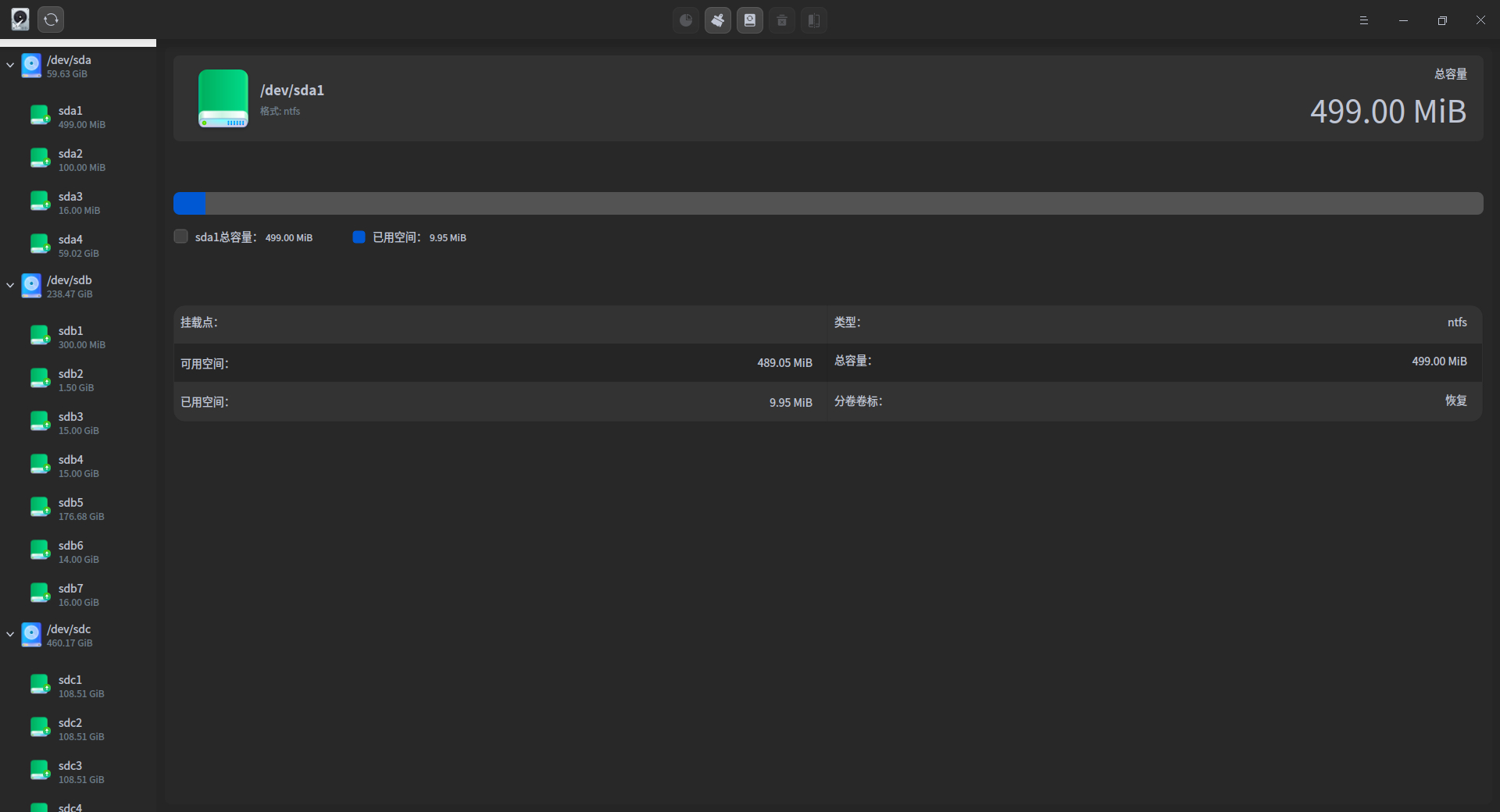Select the /dev/sdc disk icon

[x=31, y=635]
